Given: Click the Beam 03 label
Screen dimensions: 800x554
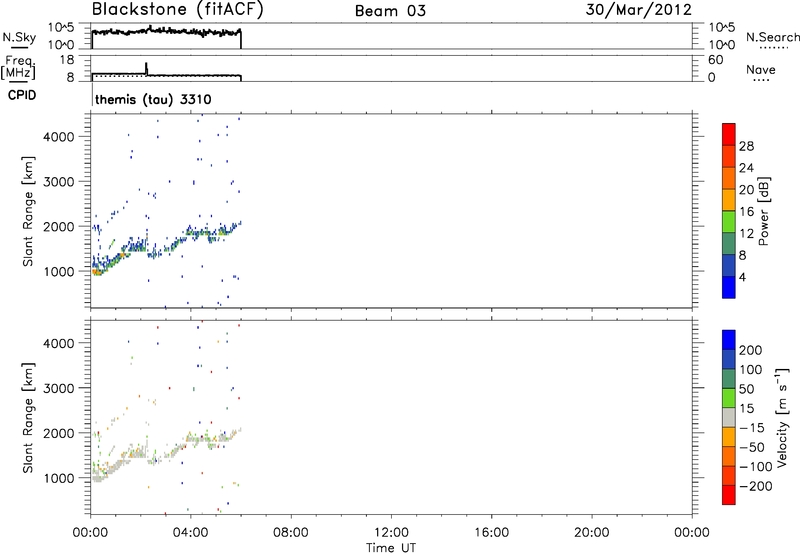Looking at the screenshot, I should point(390,11).
